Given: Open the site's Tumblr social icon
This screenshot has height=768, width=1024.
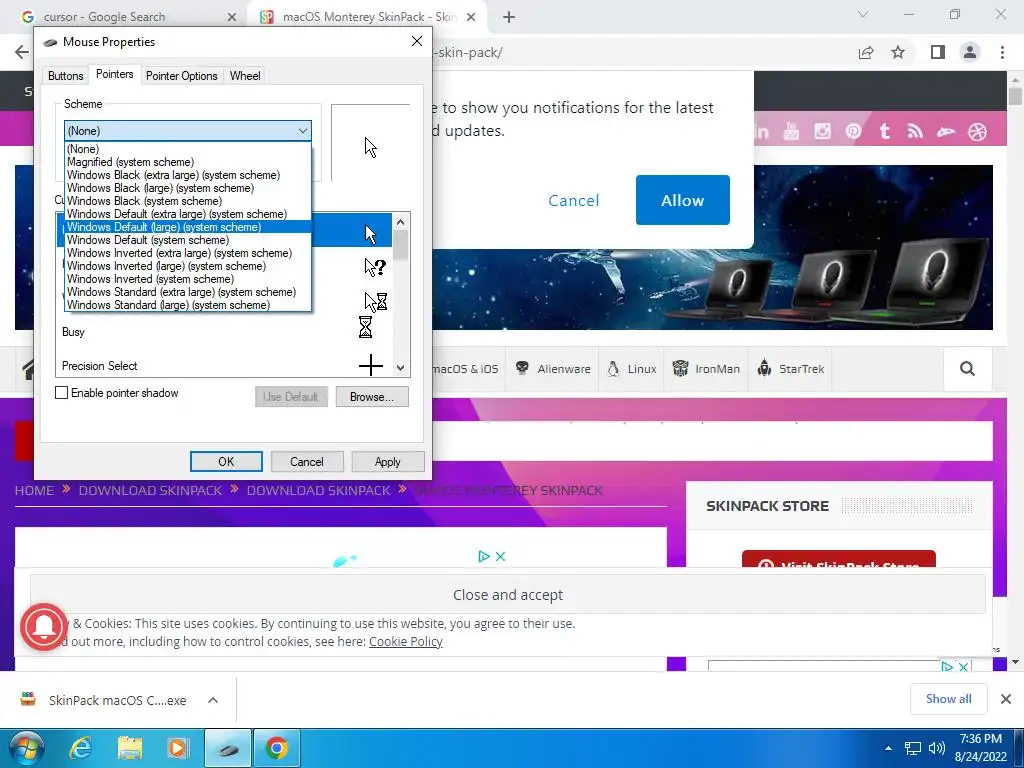Looking at the screenshot, I should 884,131.
